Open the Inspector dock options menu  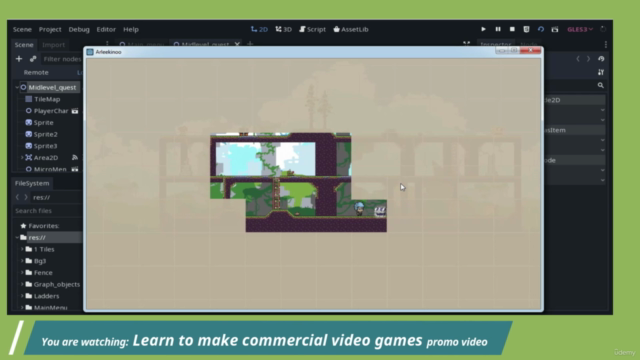click(x=606, y=44)
